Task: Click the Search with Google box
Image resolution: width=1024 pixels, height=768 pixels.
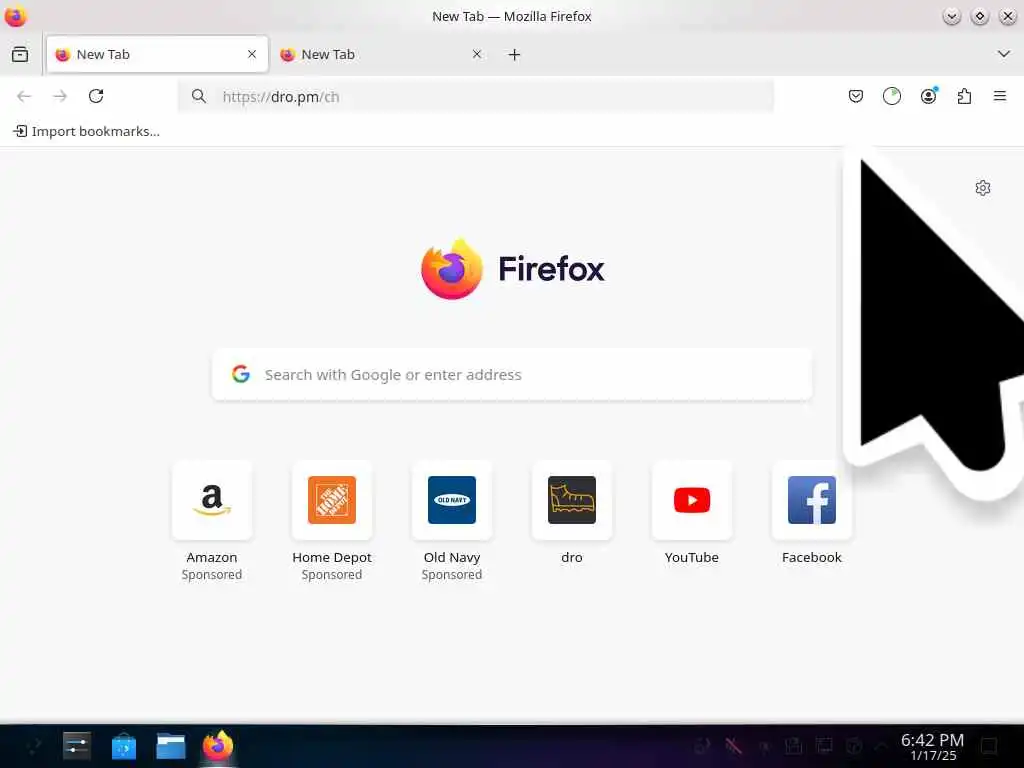Action: tap(512, 374)
